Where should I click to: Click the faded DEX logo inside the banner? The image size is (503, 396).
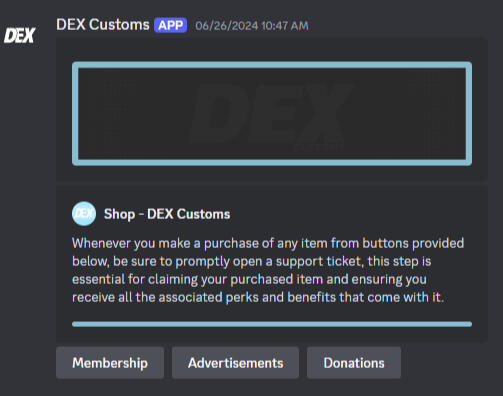[x=270, y=115]
